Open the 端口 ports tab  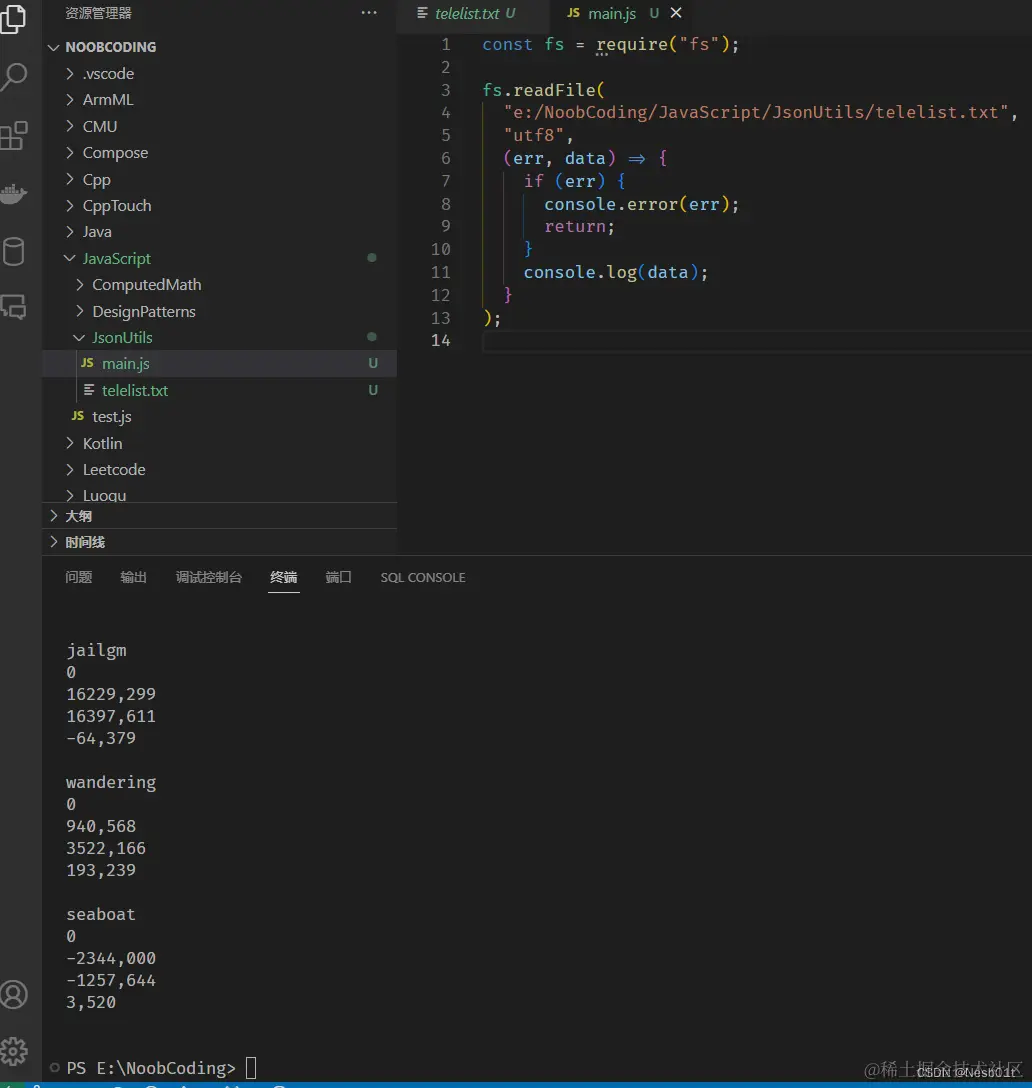[338, 577]
